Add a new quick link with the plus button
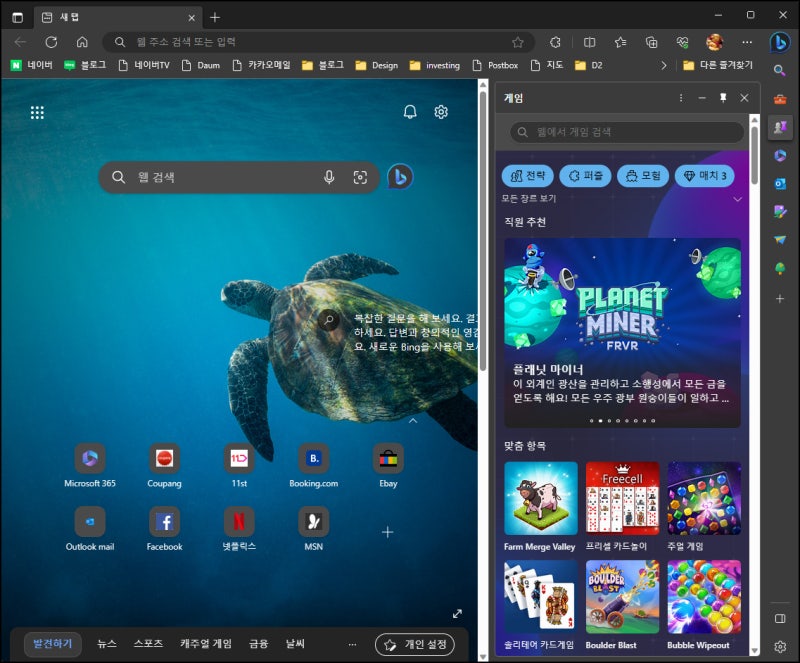This screenshot has width=800, height=663. coord(388,532)
